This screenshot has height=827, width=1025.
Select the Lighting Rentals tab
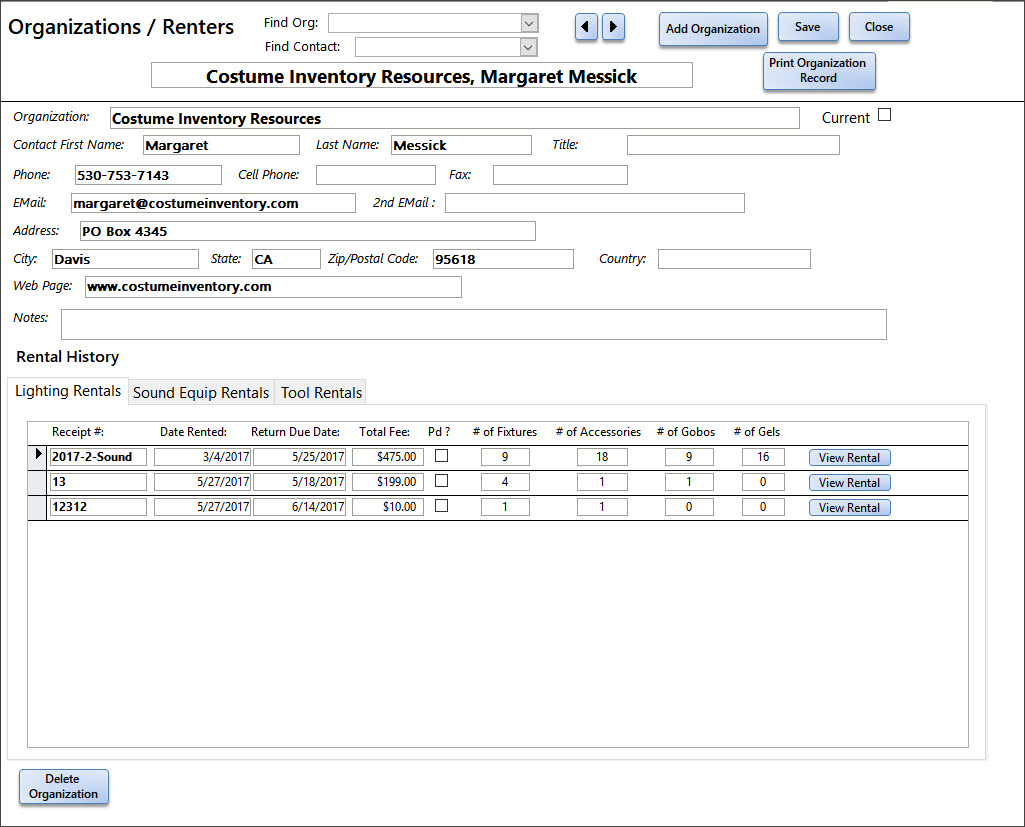pos(68,391)
